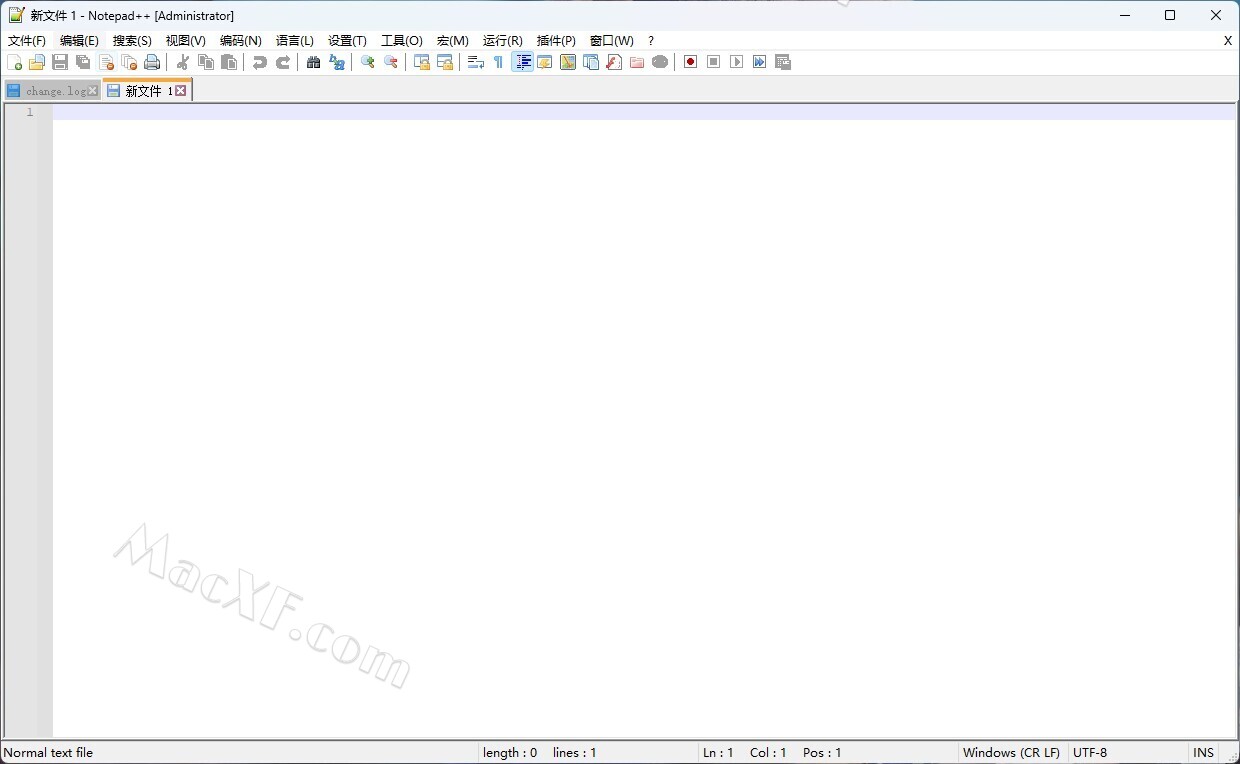Click the Close All toolbar icon

coord(129,62)
